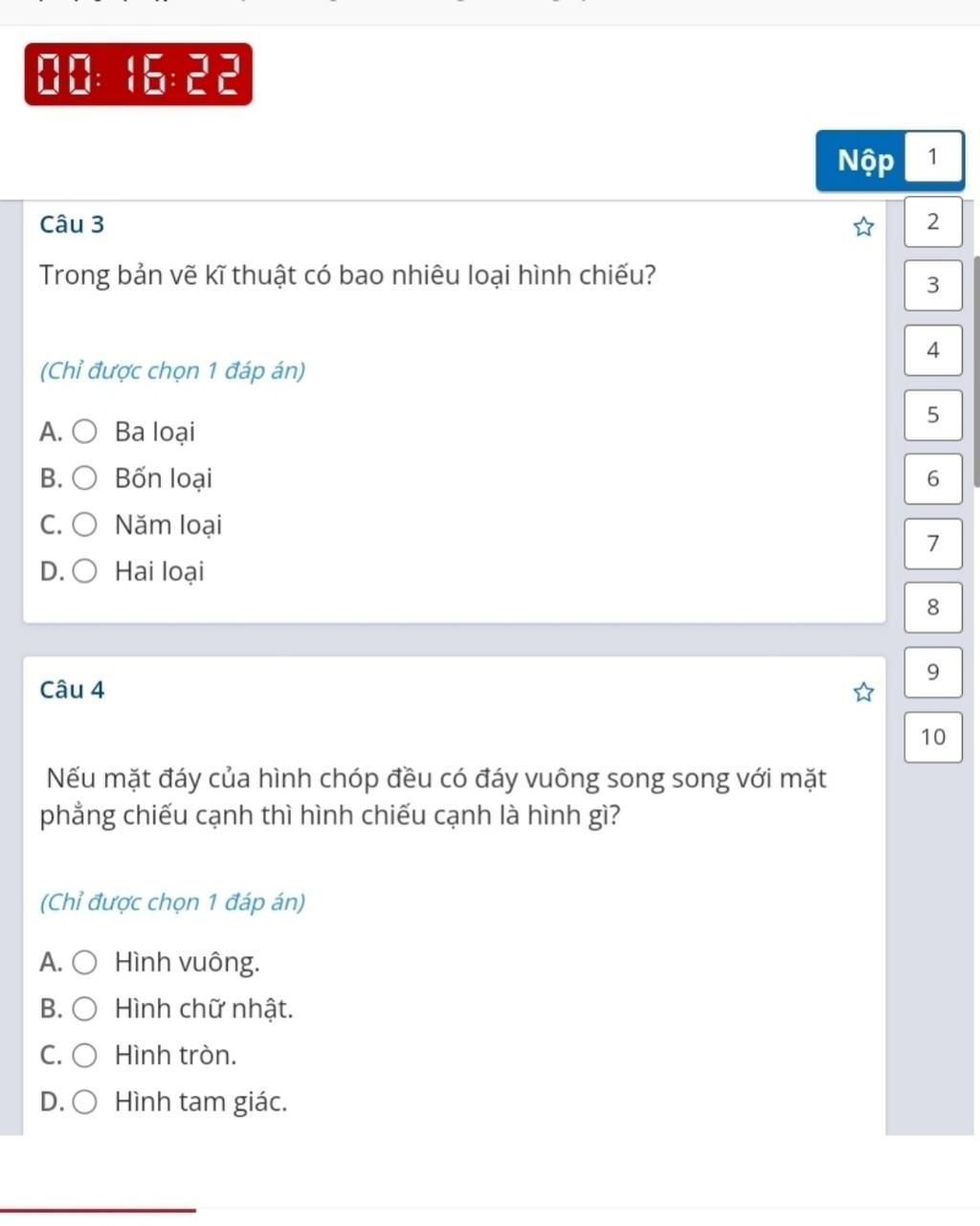Click the vertical page scrollbar

975,371
